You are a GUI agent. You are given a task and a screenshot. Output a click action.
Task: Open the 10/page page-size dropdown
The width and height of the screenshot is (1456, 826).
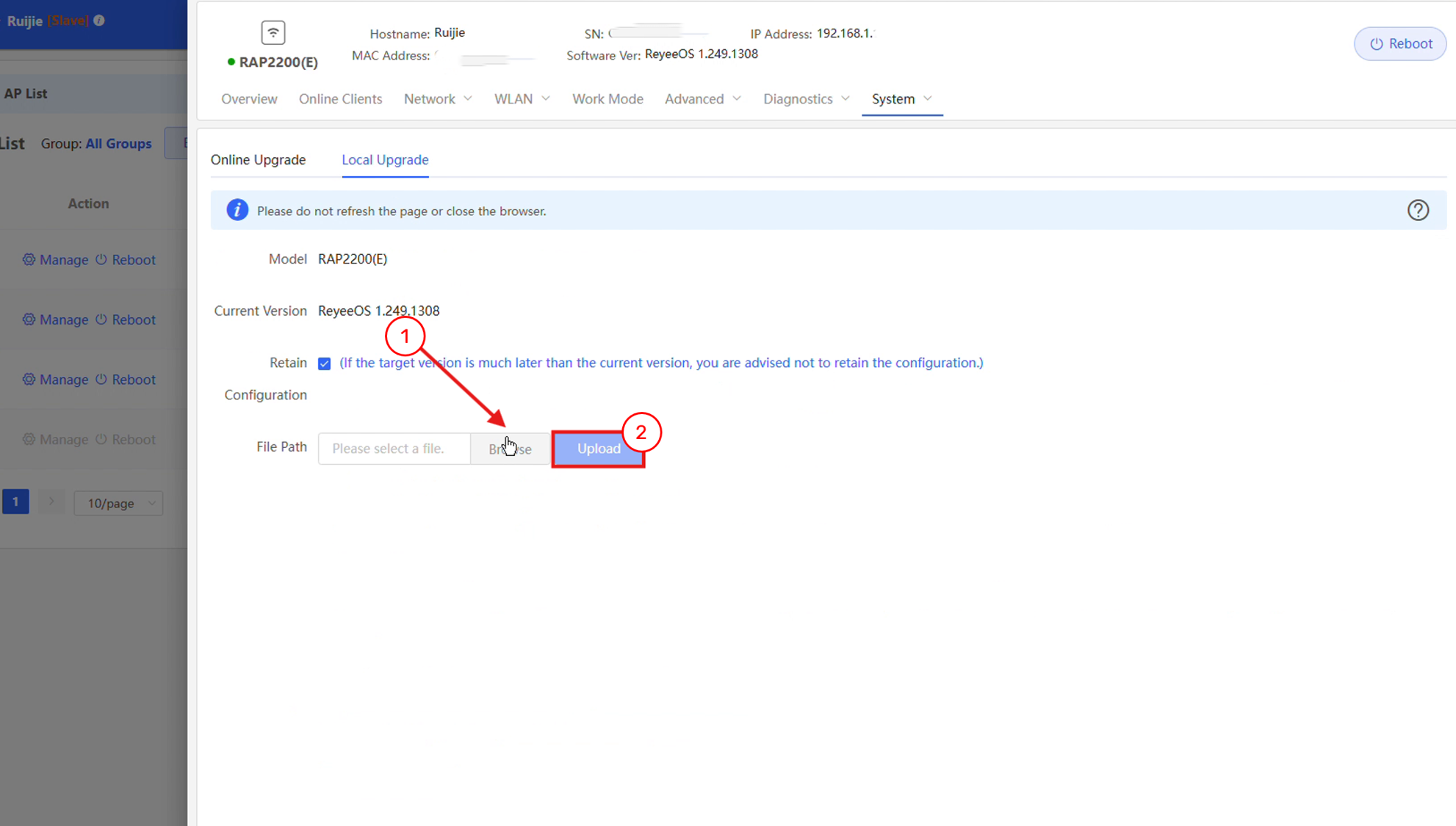click(118, 503)
